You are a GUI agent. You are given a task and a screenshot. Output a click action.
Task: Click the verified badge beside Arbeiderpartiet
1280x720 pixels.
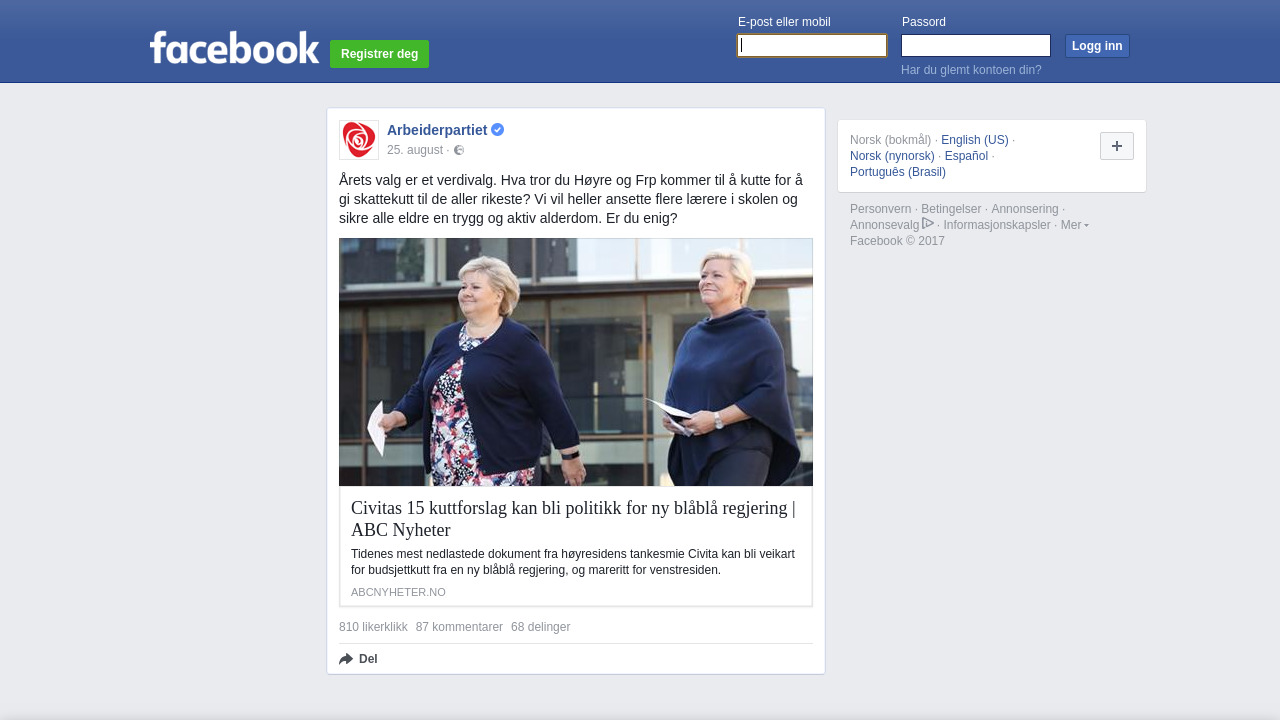pos(498,130)
